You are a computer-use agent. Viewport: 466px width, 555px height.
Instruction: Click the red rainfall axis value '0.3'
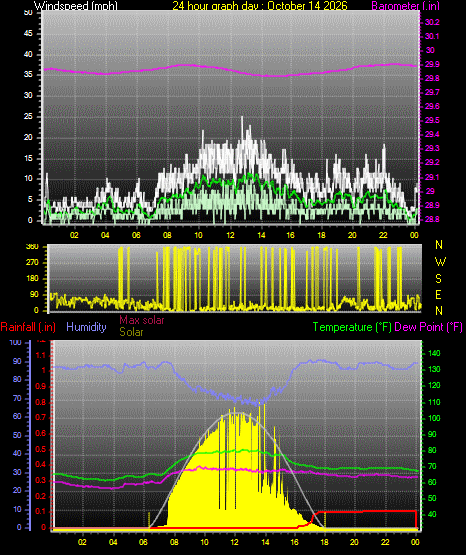click(41, 480)
